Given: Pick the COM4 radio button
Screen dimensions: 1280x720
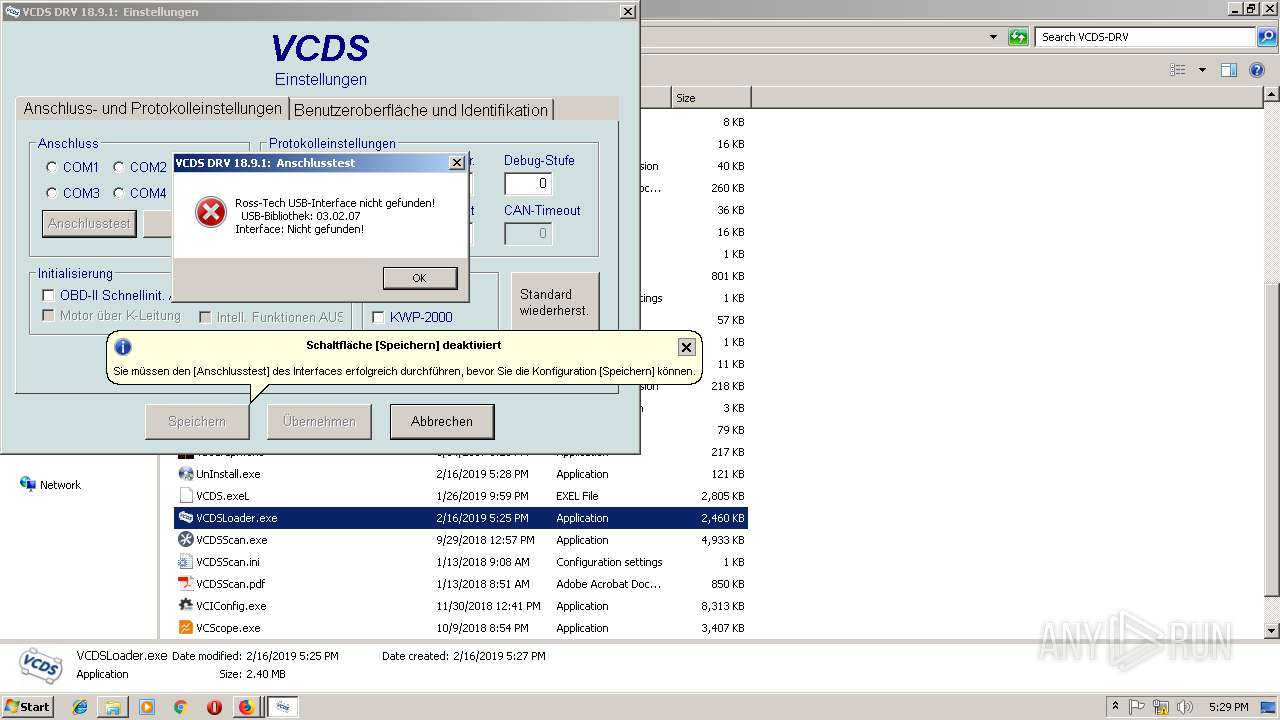Looking at the screenshot, I should click(x=119, y=193).
